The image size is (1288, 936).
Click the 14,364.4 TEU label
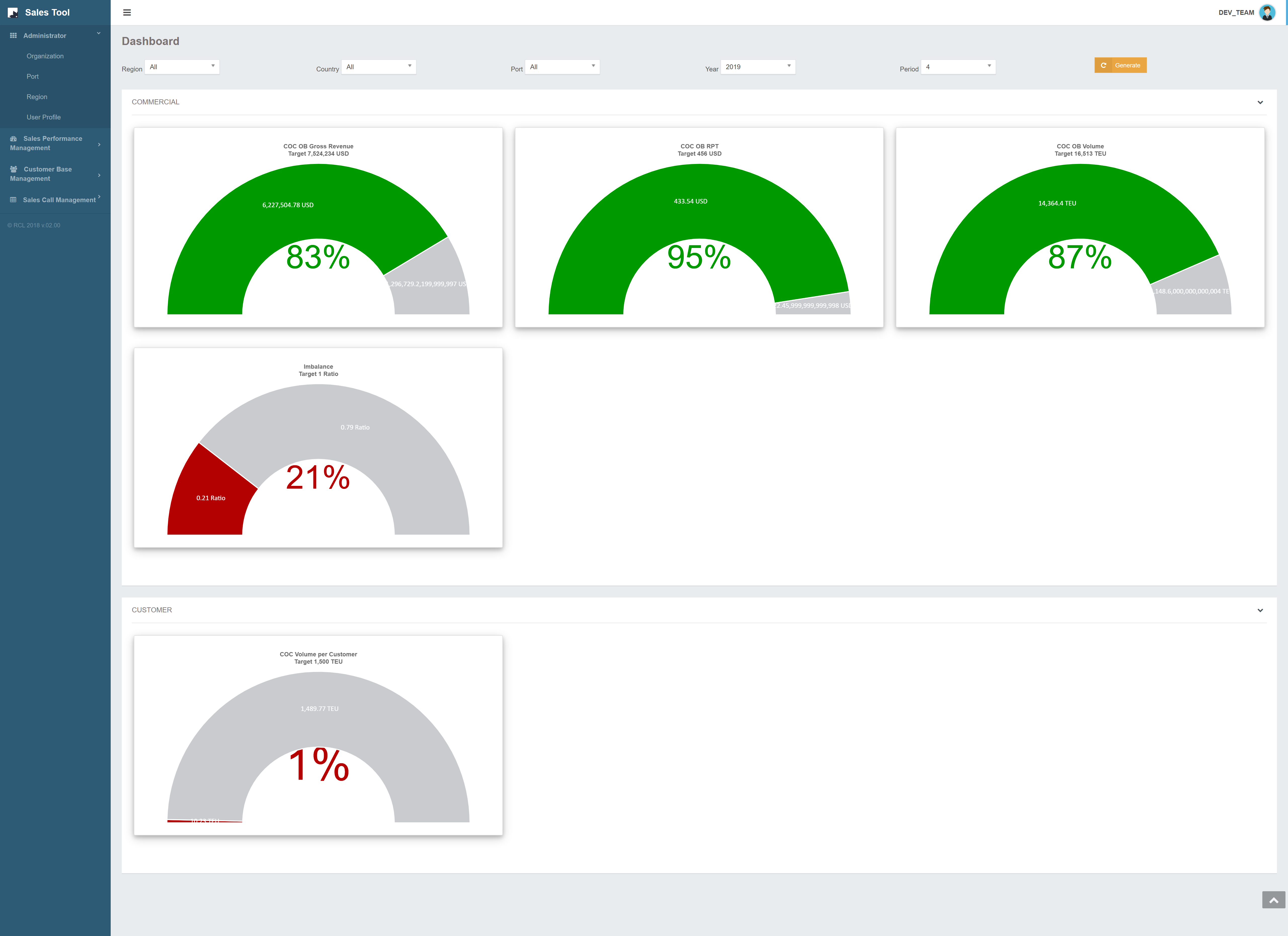[x=1057, y=203]
